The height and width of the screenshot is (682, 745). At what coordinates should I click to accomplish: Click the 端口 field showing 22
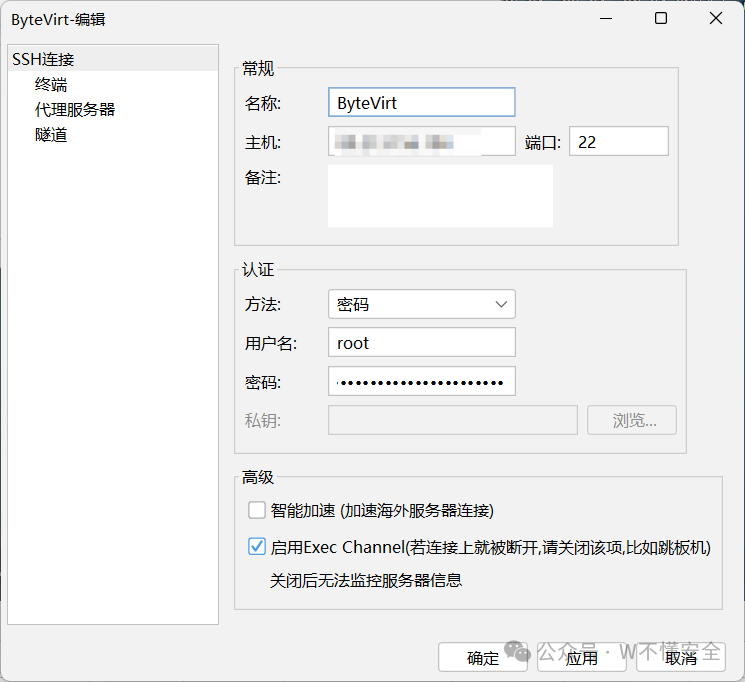pyautogui.click(x=619, y=141)
